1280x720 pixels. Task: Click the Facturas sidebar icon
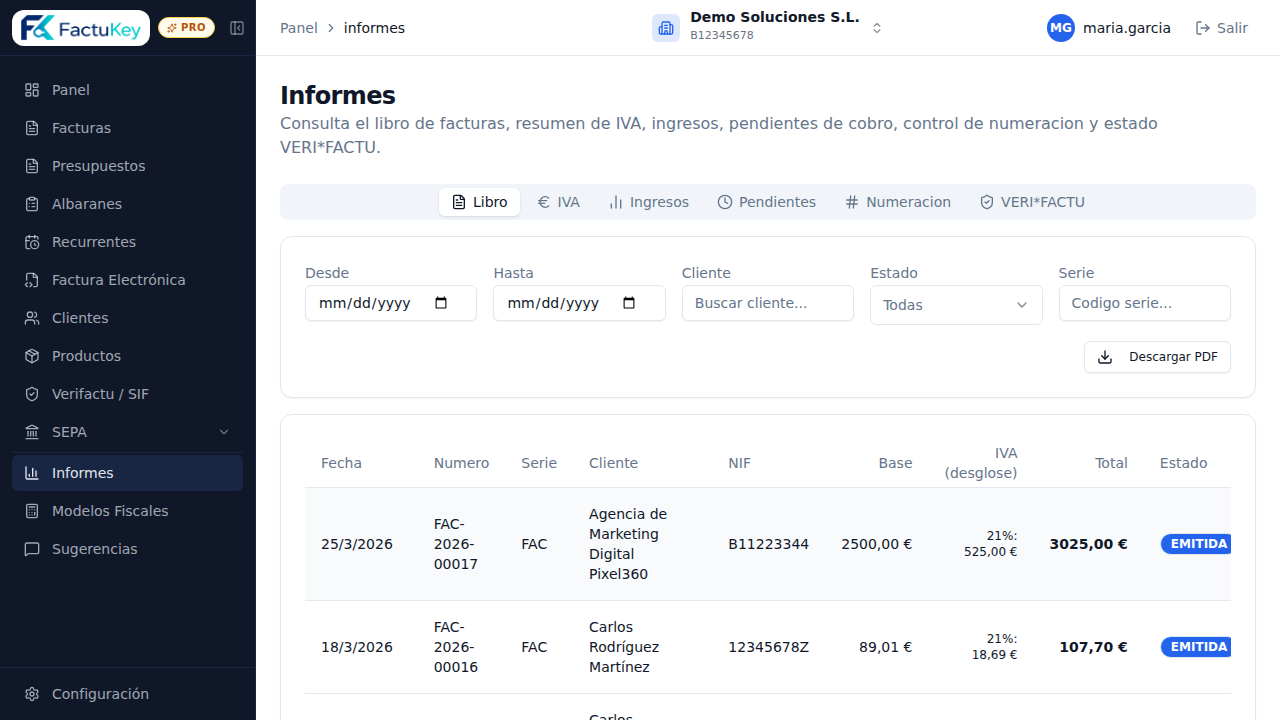coord(32,128)
